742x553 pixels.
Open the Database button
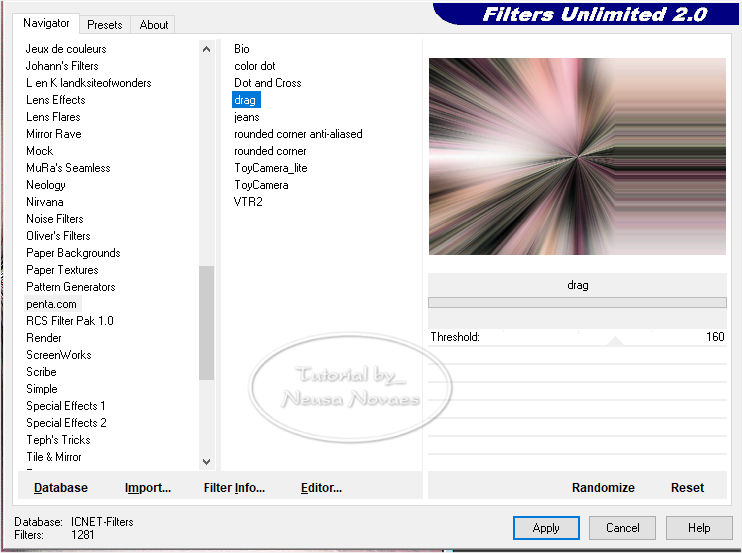pyautogui.click(x=61, y=488)
